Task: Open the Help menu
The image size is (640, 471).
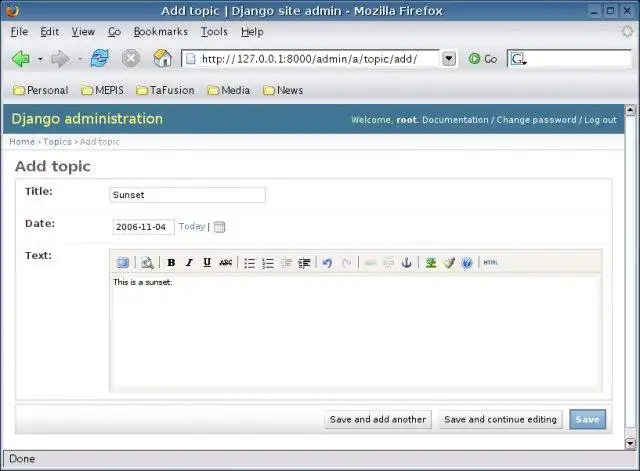Action: (x=252, y=31)
